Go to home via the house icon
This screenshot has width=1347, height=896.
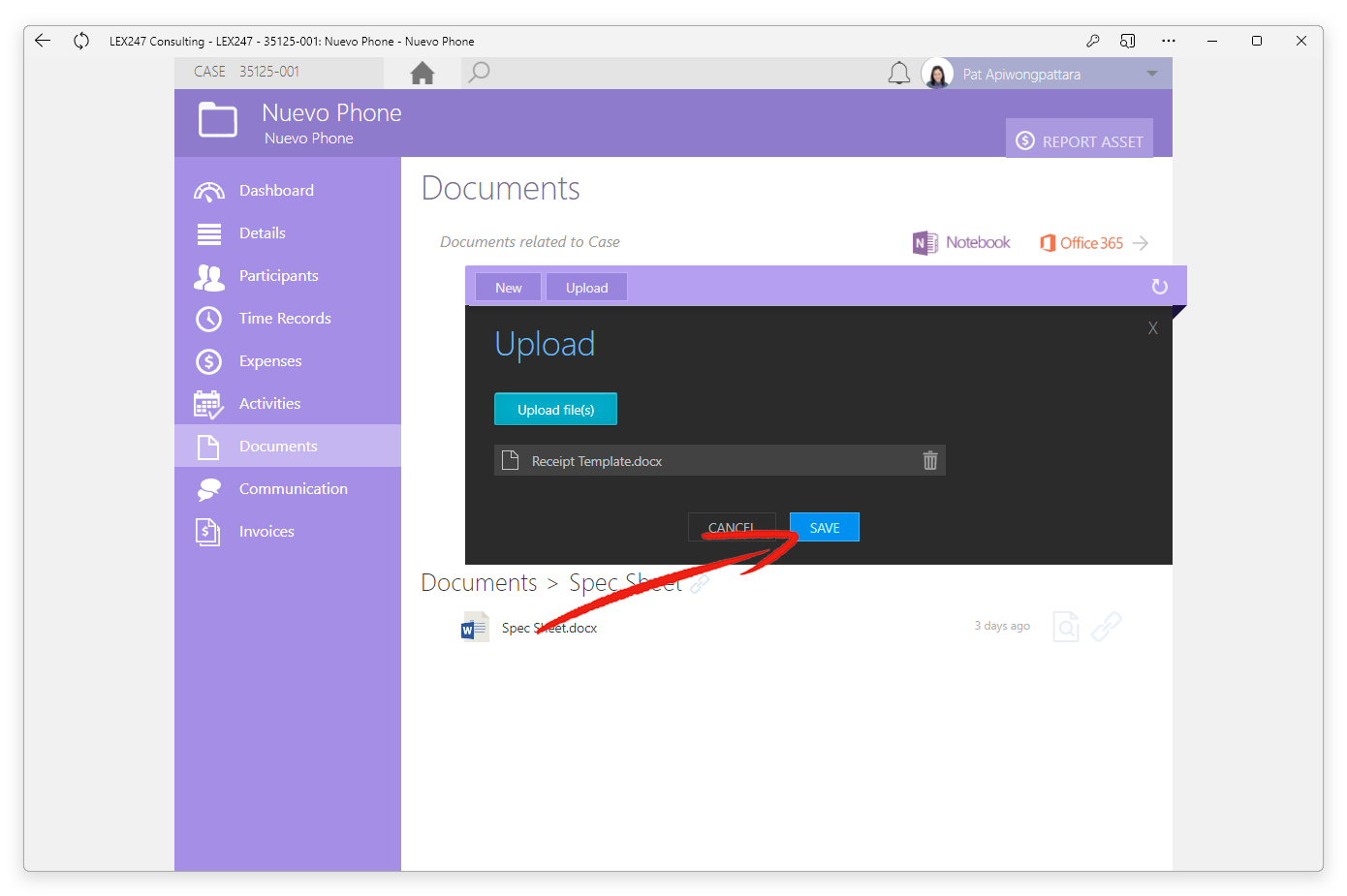[423, 73]
